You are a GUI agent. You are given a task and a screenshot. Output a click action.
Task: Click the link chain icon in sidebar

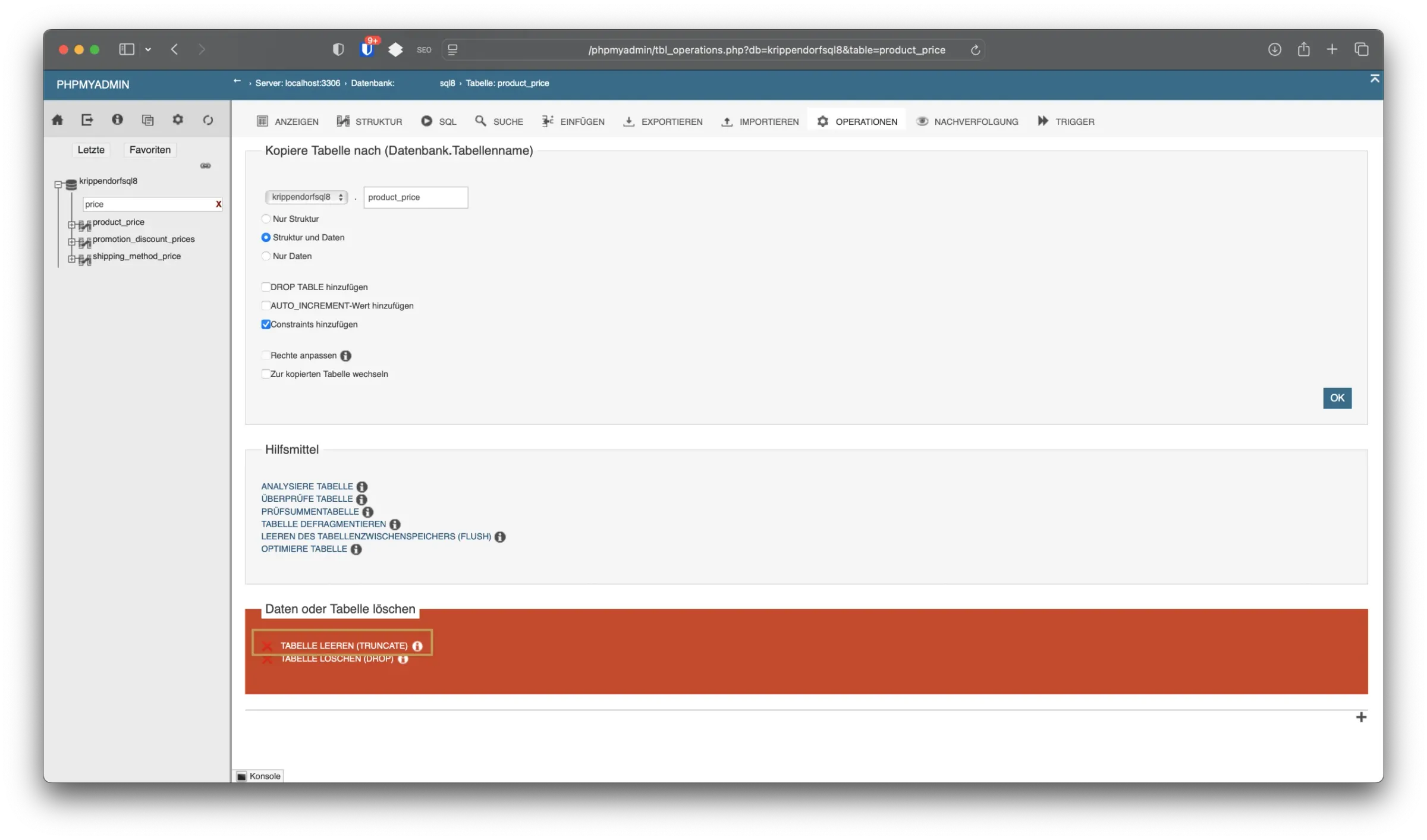point(206,166)
